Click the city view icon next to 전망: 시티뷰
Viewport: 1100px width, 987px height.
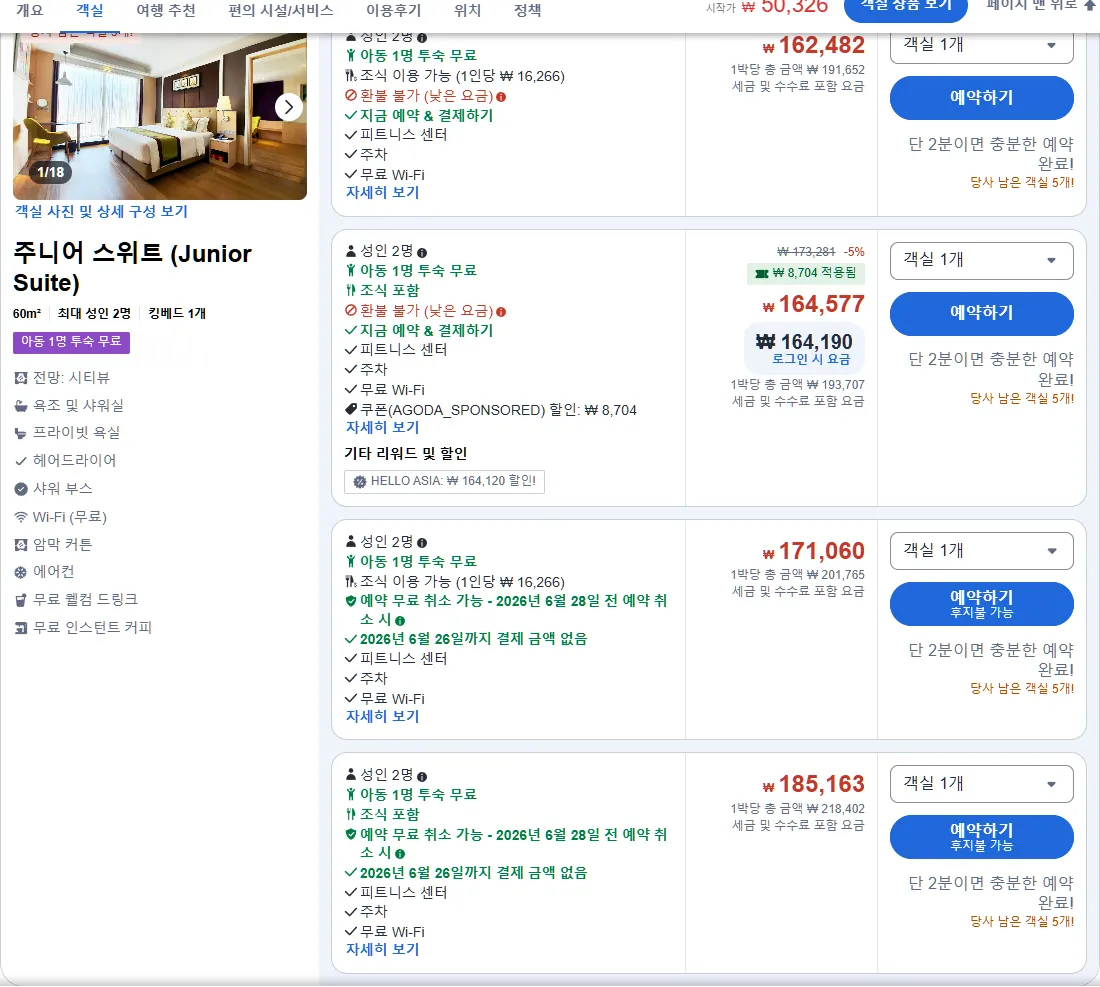21,378
